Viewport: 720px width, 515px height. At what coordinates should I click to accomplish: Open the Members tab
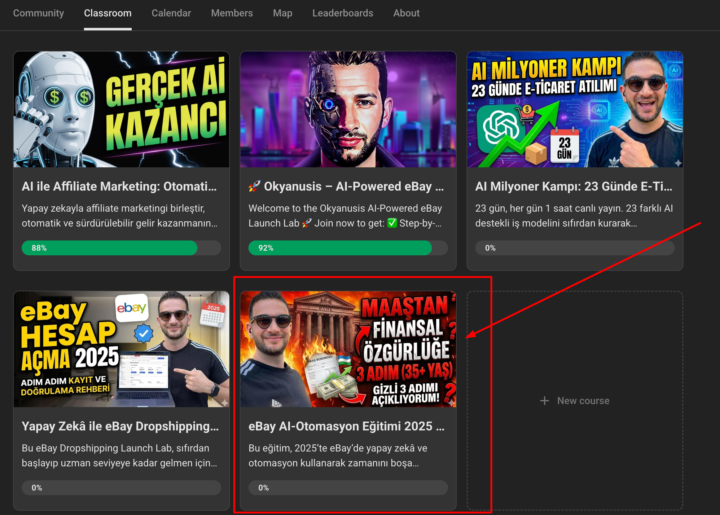[x=232, y=13]
